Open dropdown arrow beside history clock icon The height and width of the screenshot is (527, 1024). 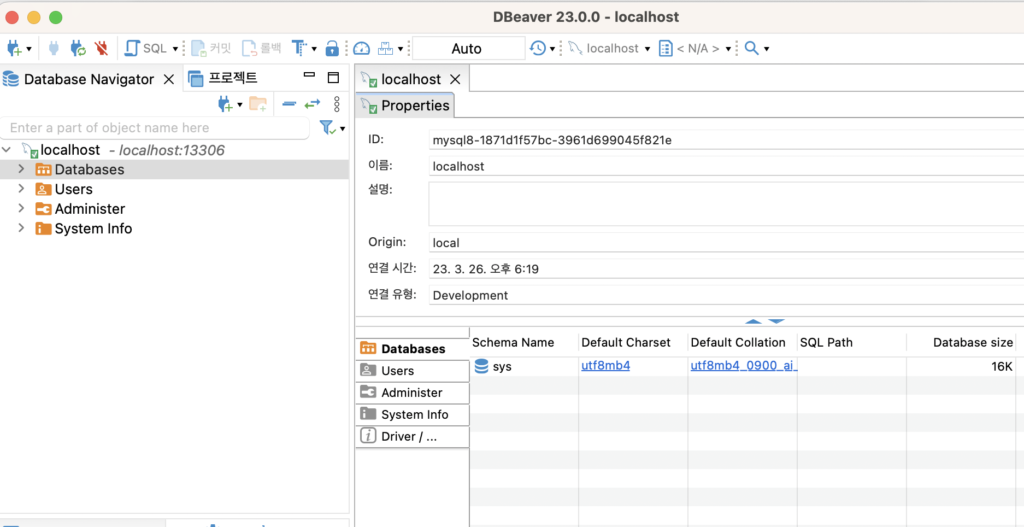(x=552, y=49)
